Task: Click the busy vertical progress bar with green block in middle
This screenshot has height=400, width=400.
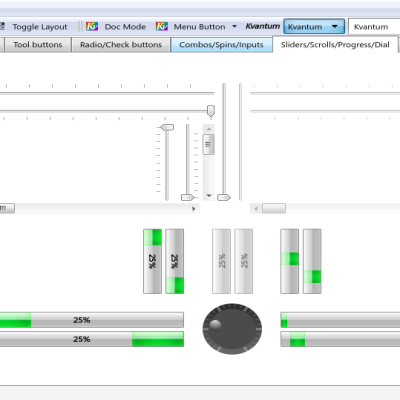Action: coord(290,261)
